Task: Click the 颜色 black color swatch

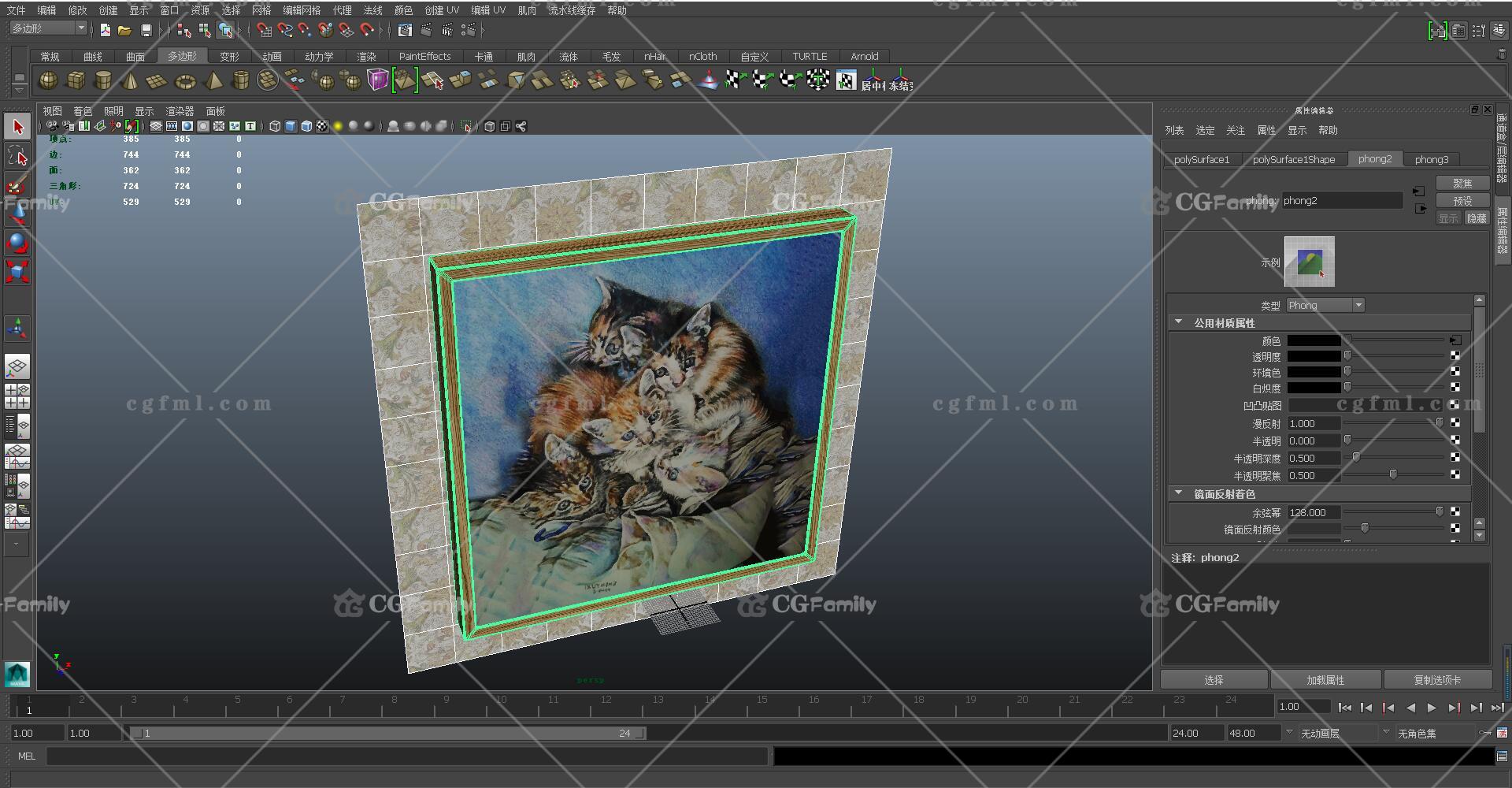Action: coord(1314,340)
